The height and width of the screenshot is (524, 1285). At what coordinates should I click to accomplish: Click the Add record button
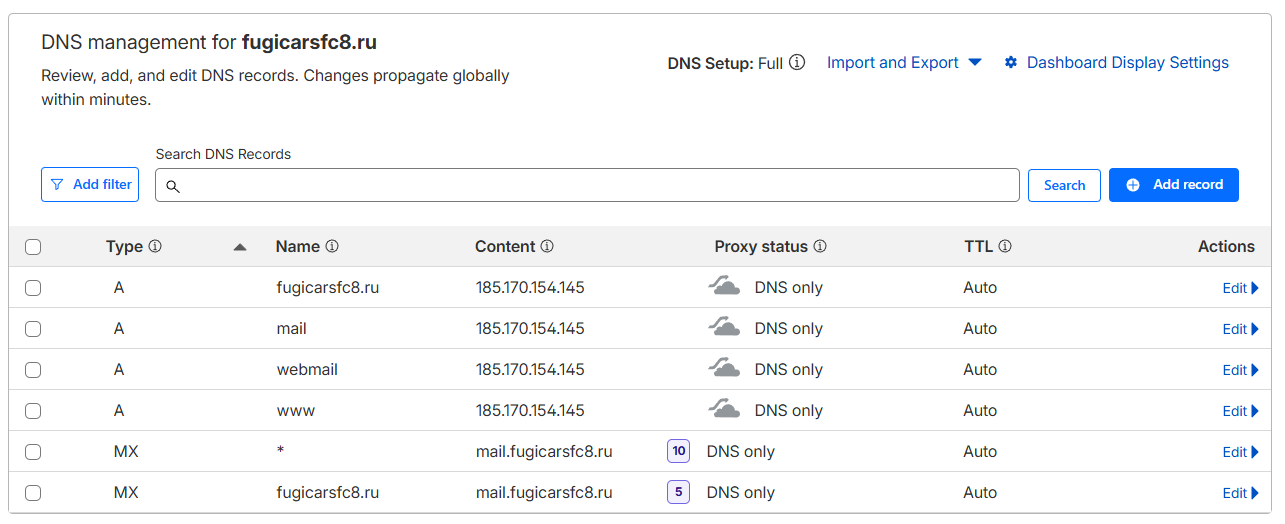(x=1173, y=185)
